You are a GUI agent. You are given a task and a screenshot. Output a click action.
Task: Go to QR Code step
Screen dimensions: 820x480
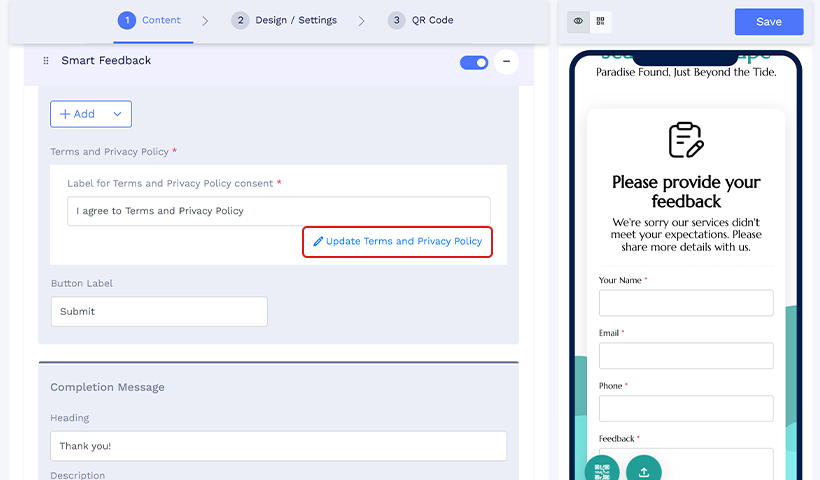coord(420,20)
